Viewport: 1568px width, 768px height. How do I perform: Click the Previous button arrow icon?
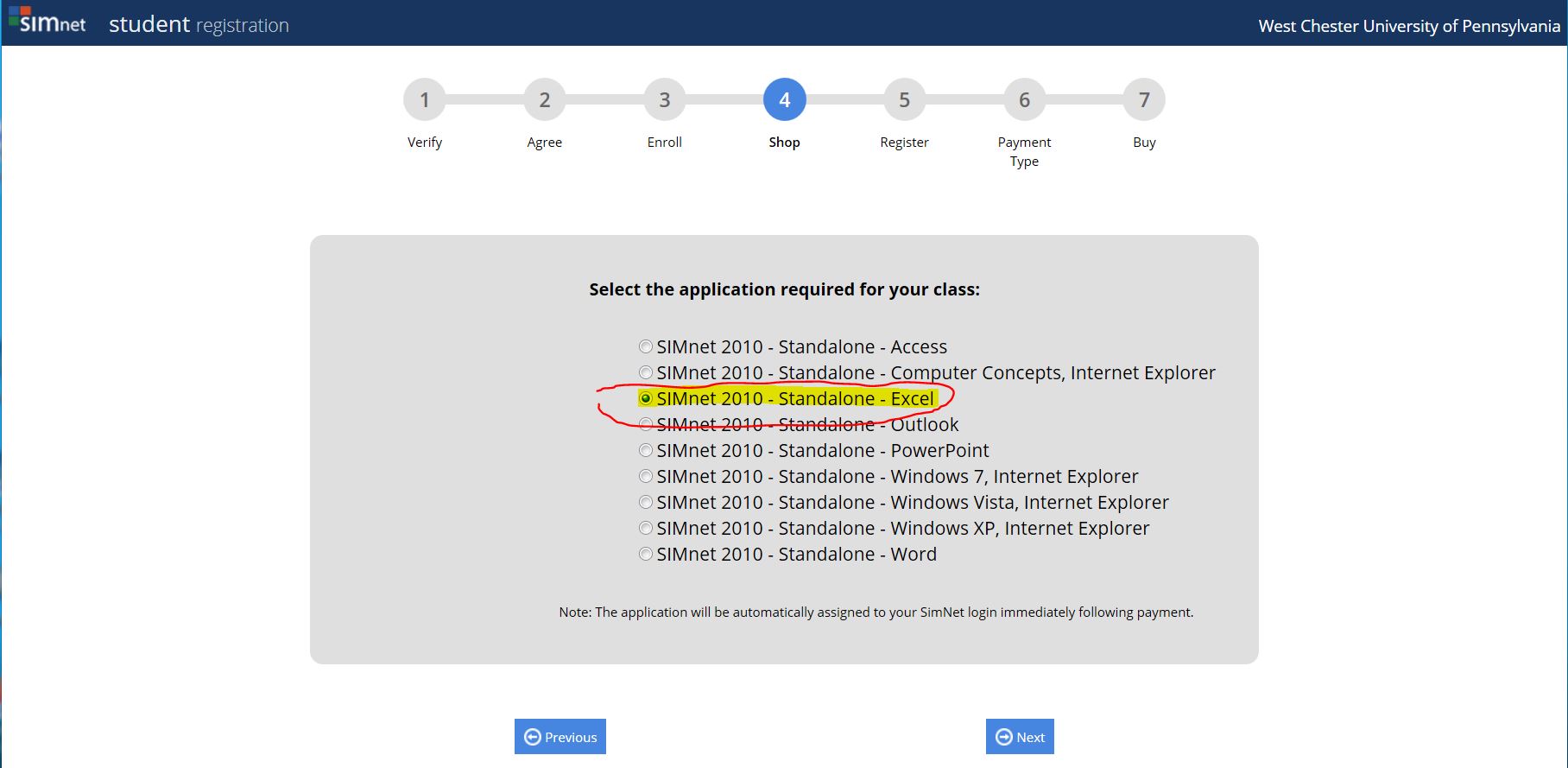[x=533, y=737]
